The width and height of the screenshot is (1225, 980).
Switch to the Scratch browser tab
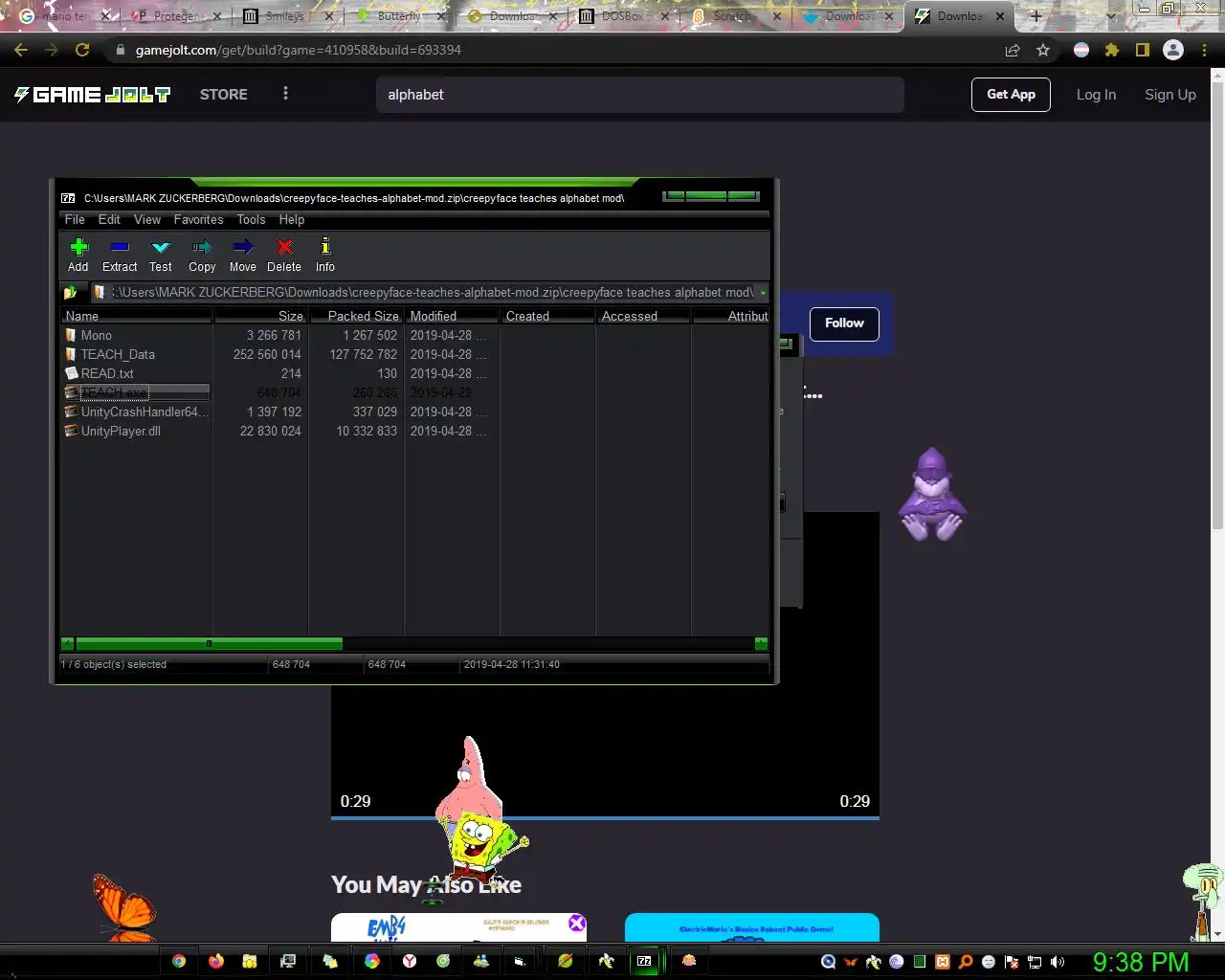click(735, 16)
